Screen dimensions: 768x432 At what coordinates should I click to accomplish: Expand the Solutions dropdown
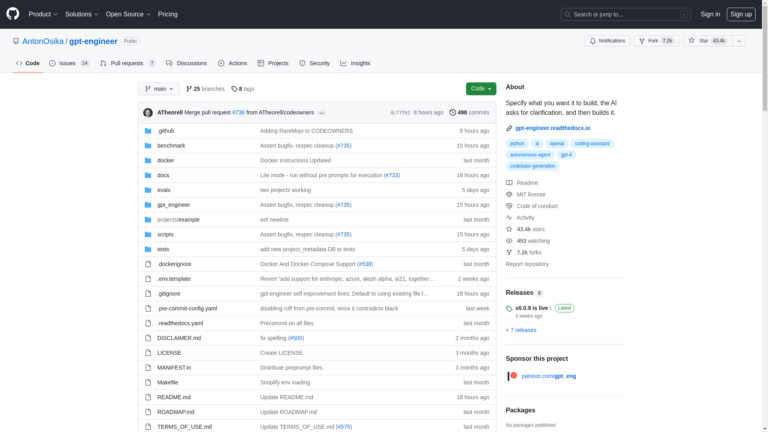(81, 14)
